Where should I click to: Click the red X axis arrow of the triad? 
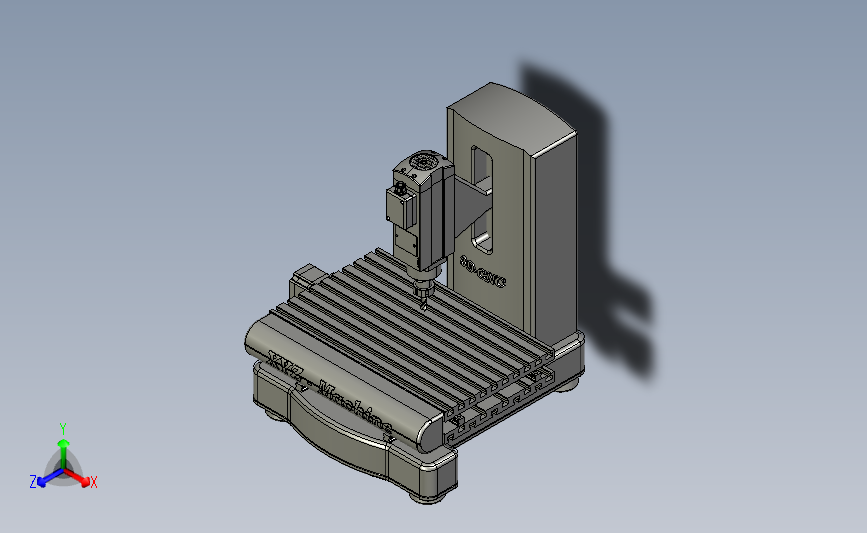[x=77, y=477]
